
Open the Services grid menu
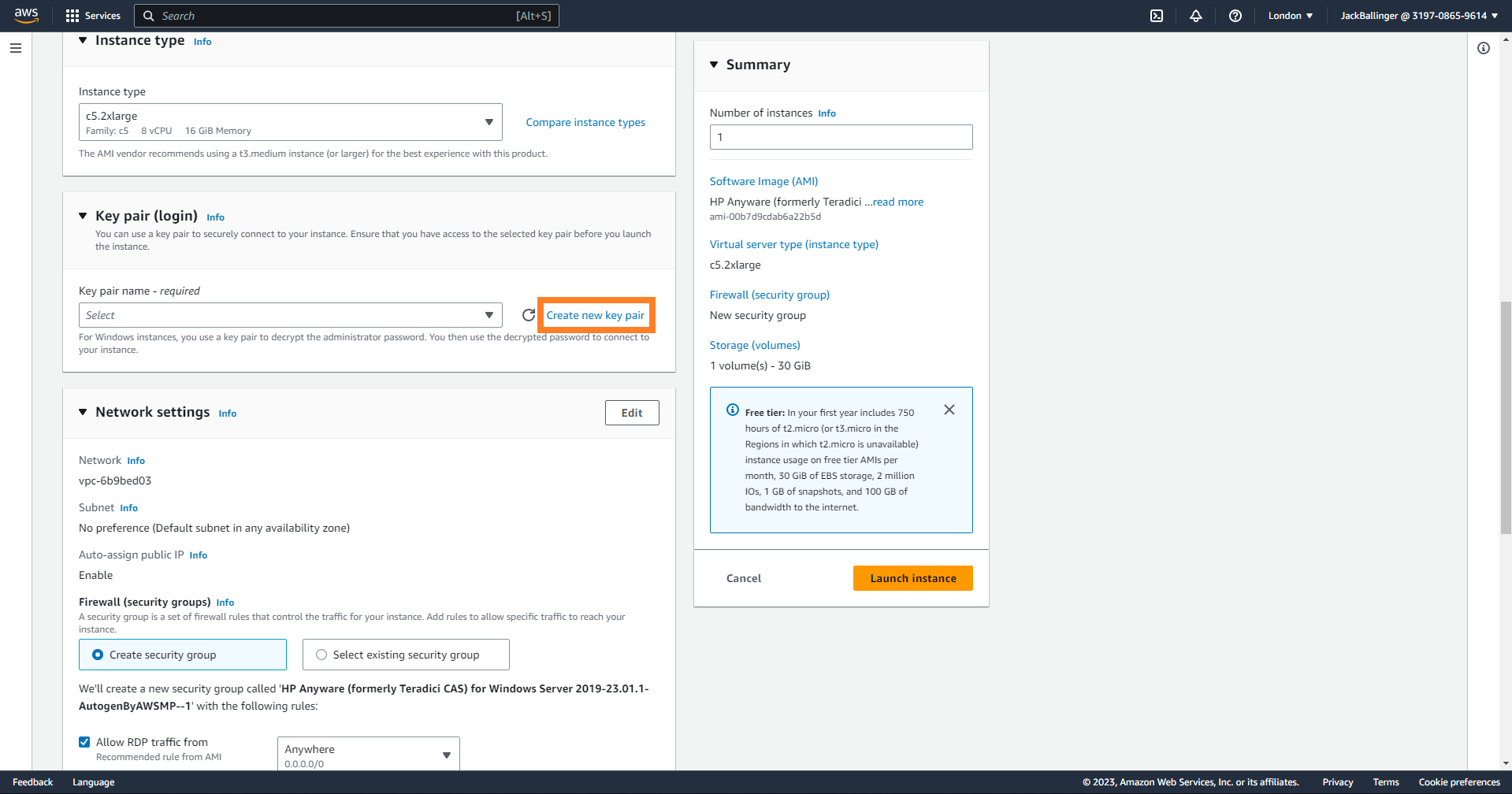click(93, 16)
